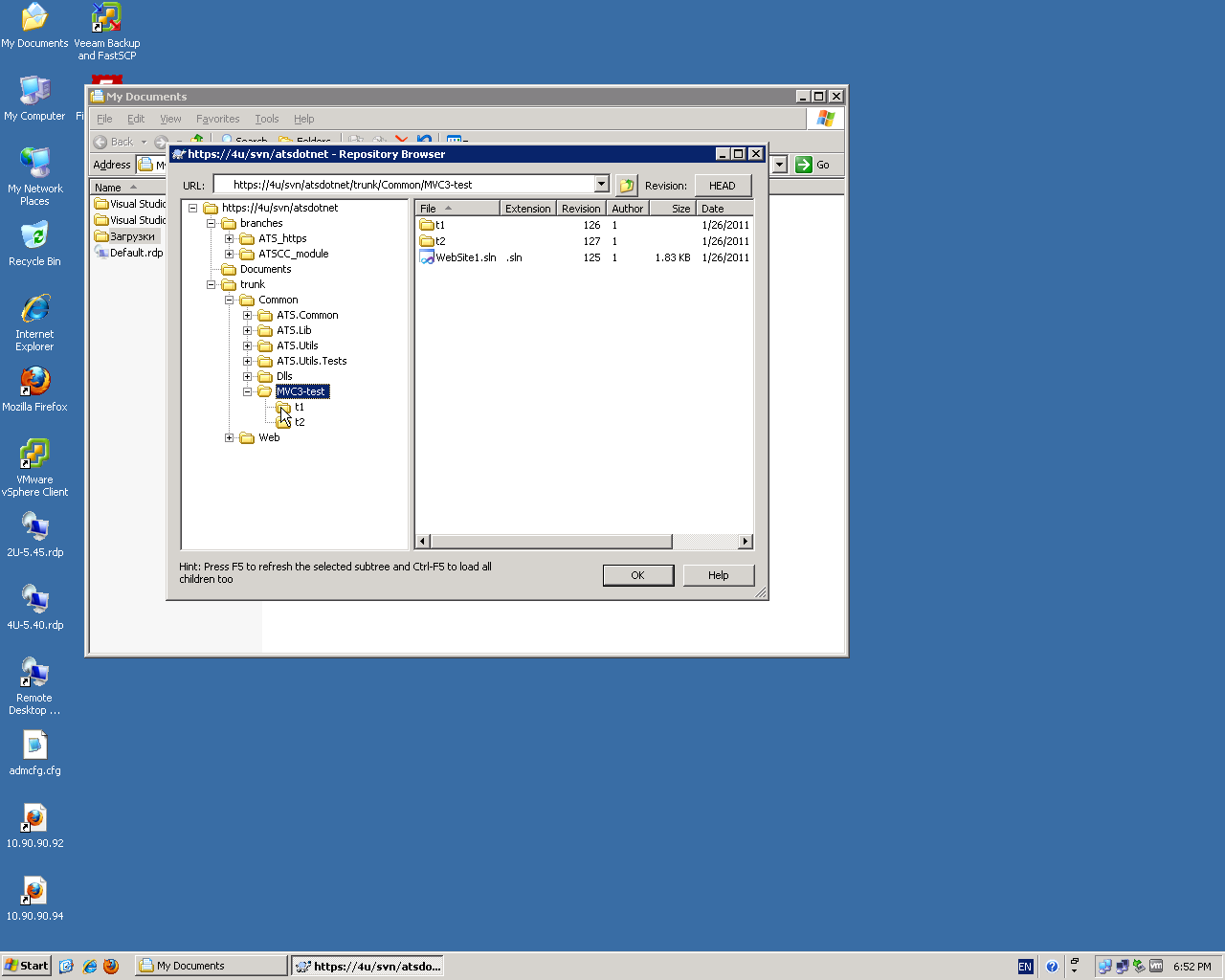
Task: Open Favorites menu in My Documents
Action: click(x=217, y=119)
